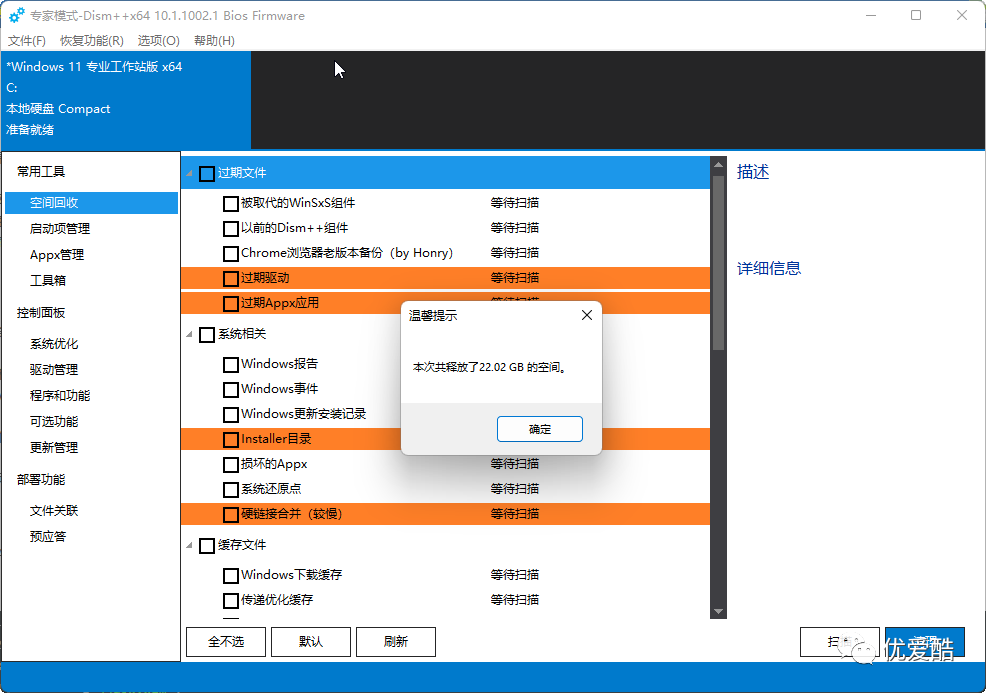Open the 帮助(H) menu
Image resolution: width=986 pixels, height=693 pixels.
(x=214, y=40)
